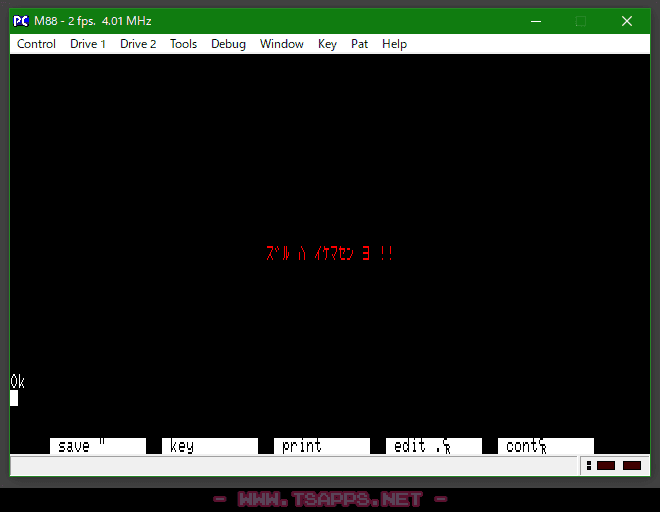The height and width of the screenshot is (512, 660).
Task: Open the Help menu
Action: (394, 44)
